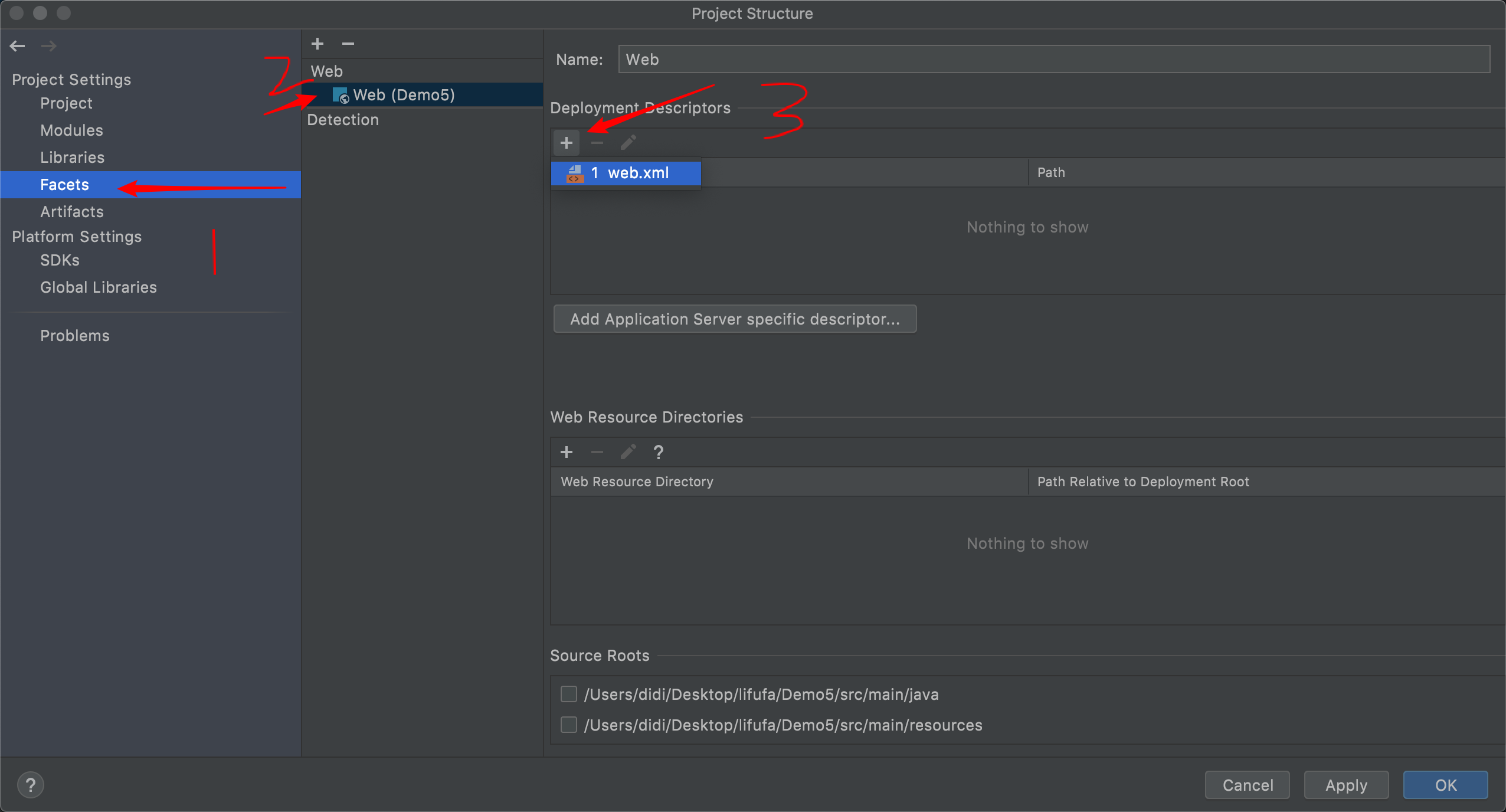1506x812 pixels.
Task: Switch to Artifacts in Project Settings
Action: [x=71, y=212]
